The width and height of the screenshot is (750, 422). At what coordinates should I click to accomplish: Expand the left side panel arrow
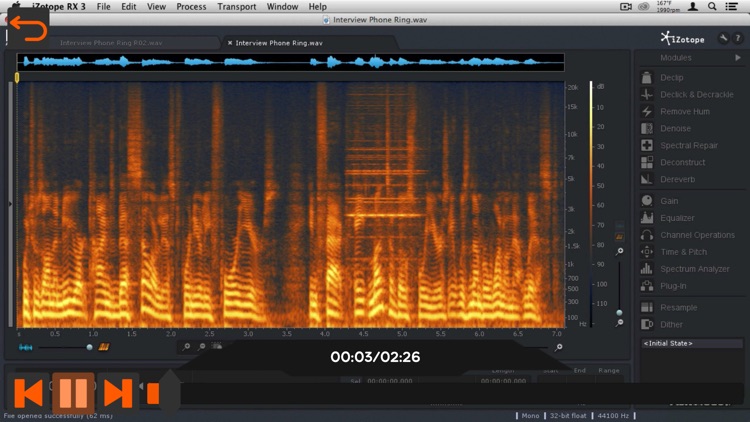tap(11, 204)
